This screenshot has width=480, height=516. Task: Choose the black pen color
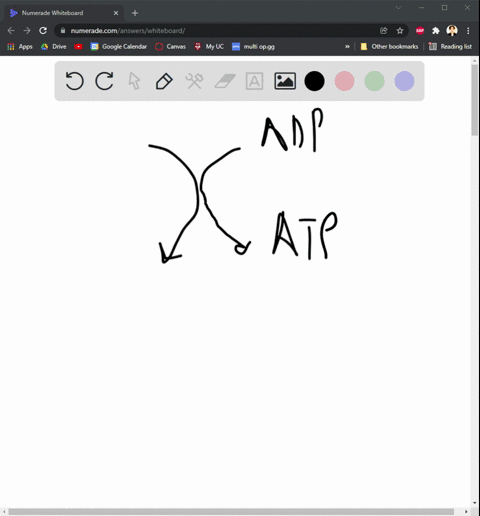(314, 81)
